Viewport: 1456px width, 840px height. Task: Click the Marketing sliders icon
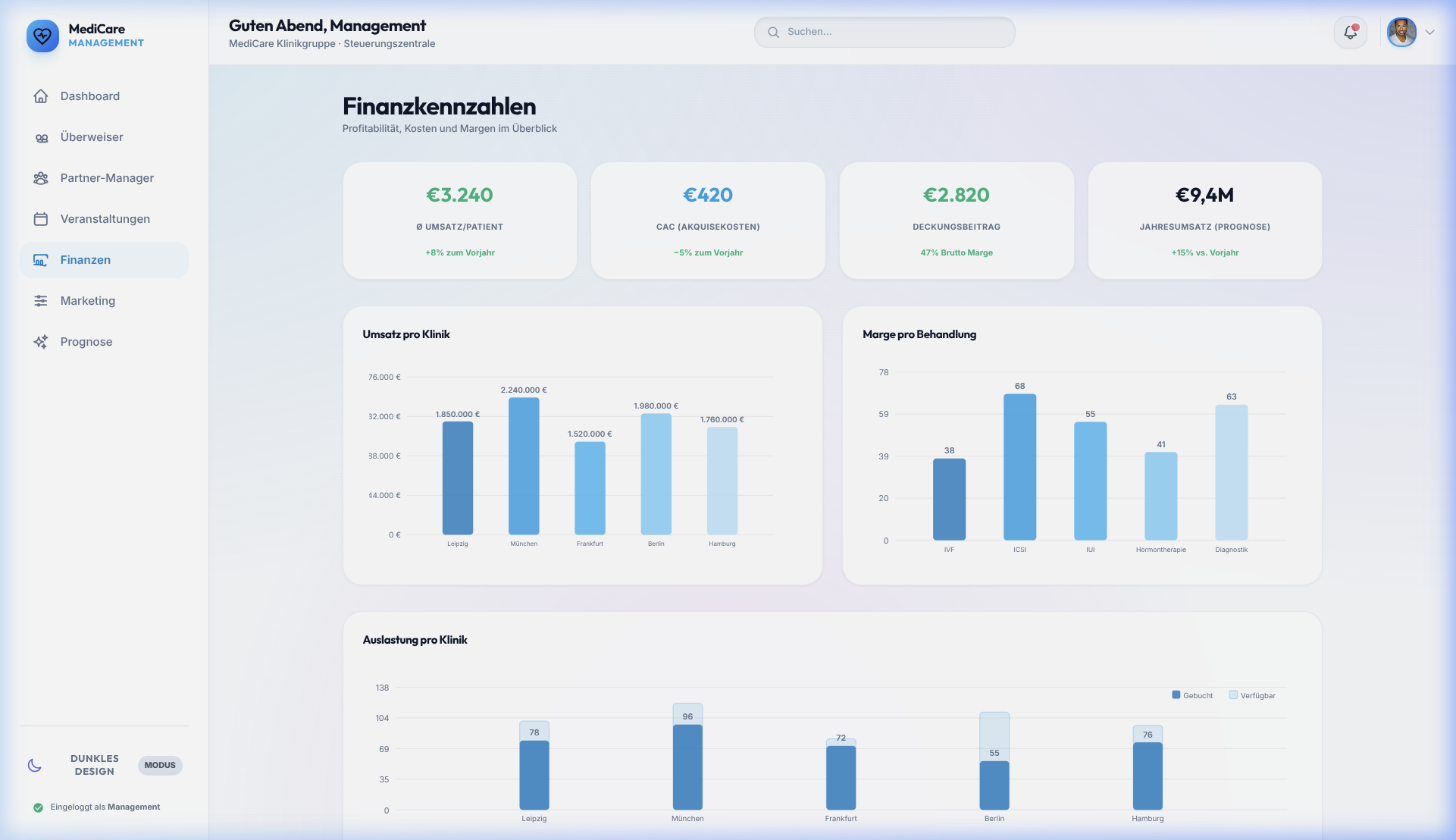coord(41,301)
